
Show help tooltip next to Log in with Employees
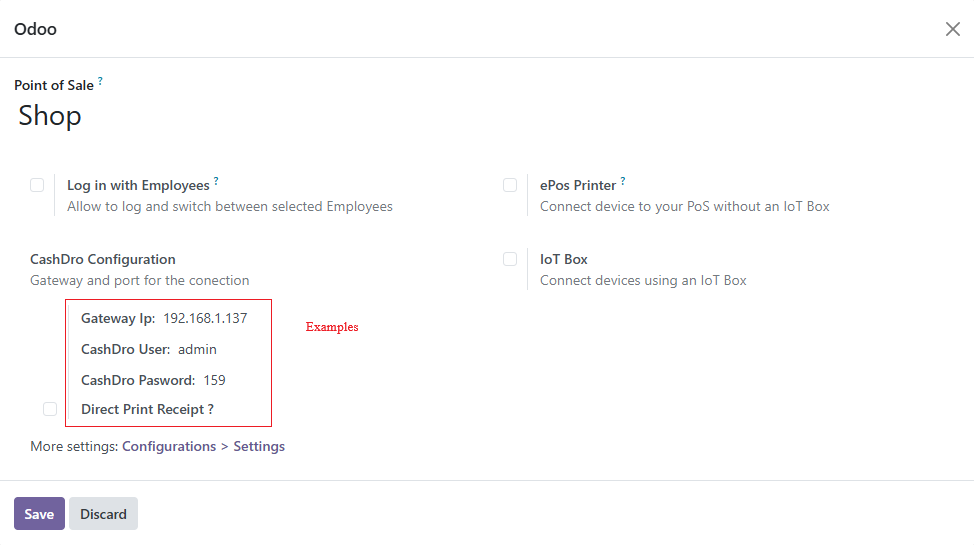click(x=216, y=181)
